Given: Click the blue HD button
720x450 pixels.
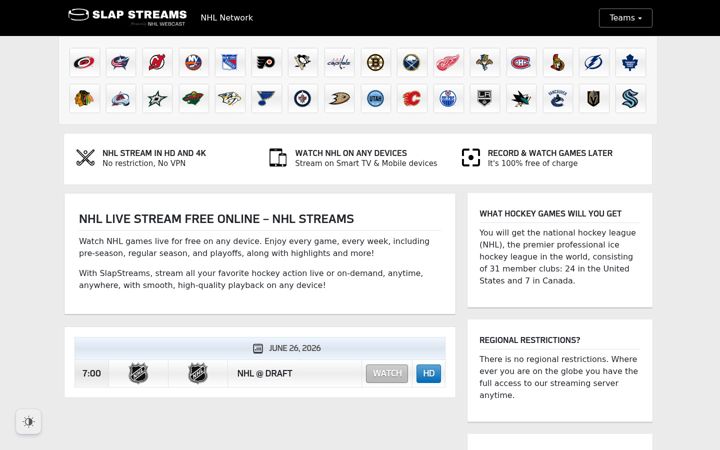Looking at the screenshot, I should (x=428, y=373).
